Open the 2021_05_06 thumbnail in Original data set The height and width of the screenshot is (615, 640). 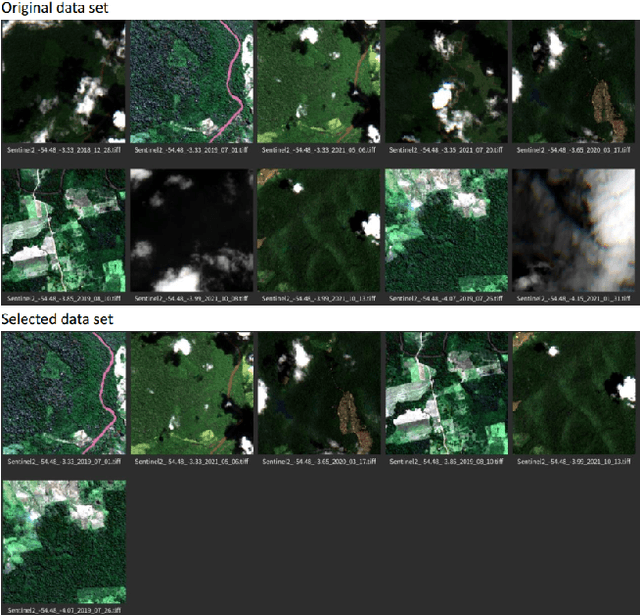tap(319, 82)
